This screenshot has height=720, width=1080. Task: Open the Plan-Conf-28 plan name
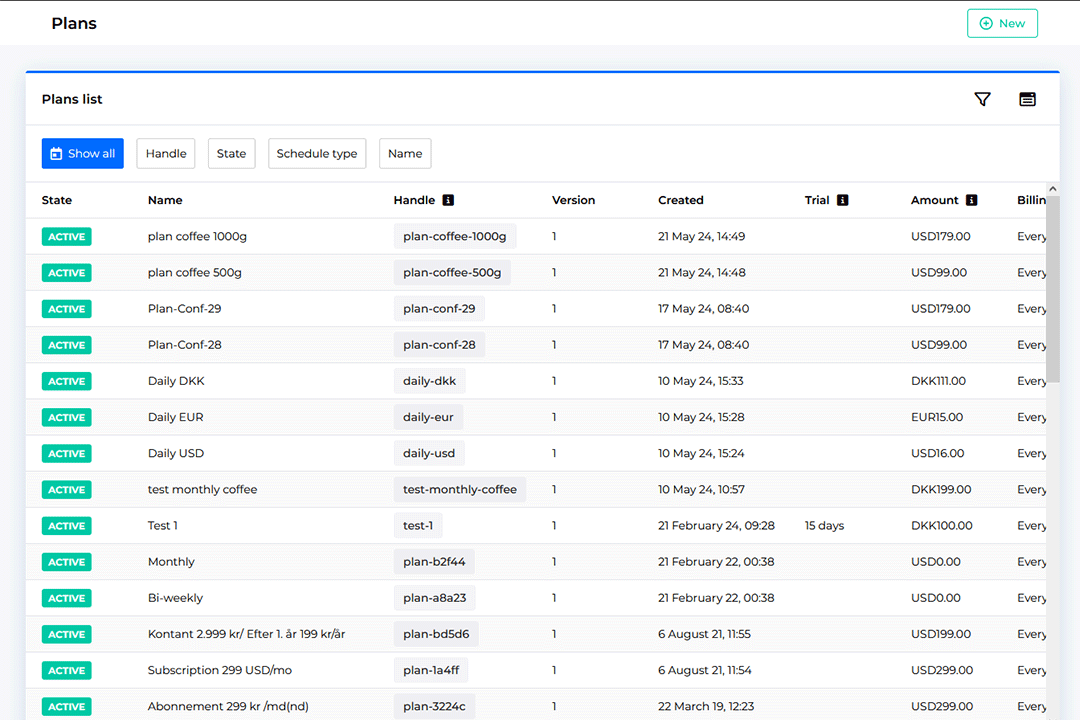tap(185, 344)
